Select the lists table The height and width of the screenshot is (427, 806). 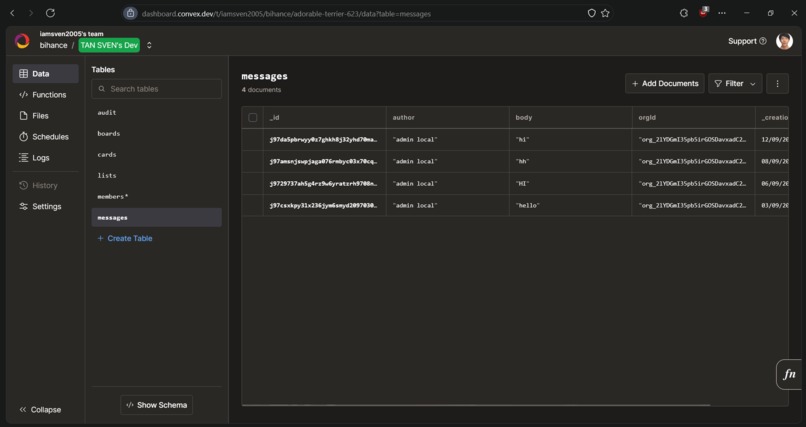point(156,176)
